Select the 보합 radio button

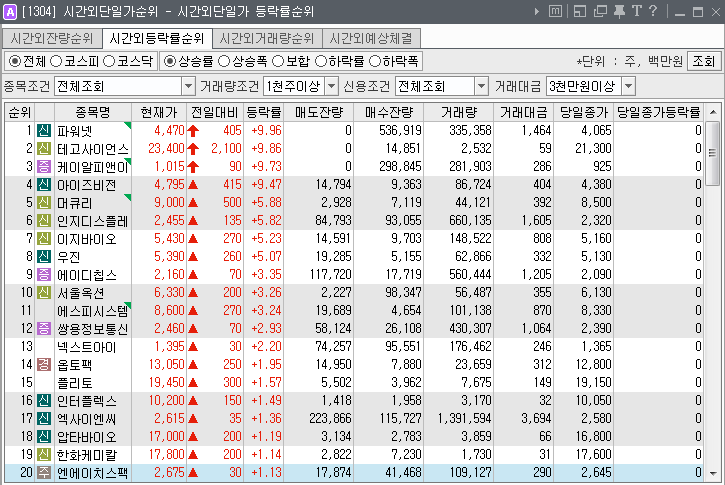point(278,61)
